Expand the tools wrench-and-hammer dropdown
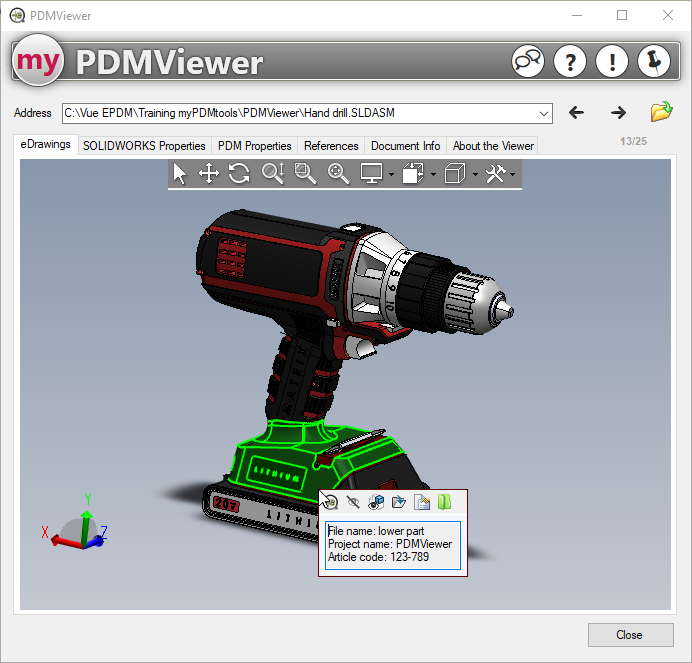Viewport: 692px width, 663px height. tap(512, 175)
